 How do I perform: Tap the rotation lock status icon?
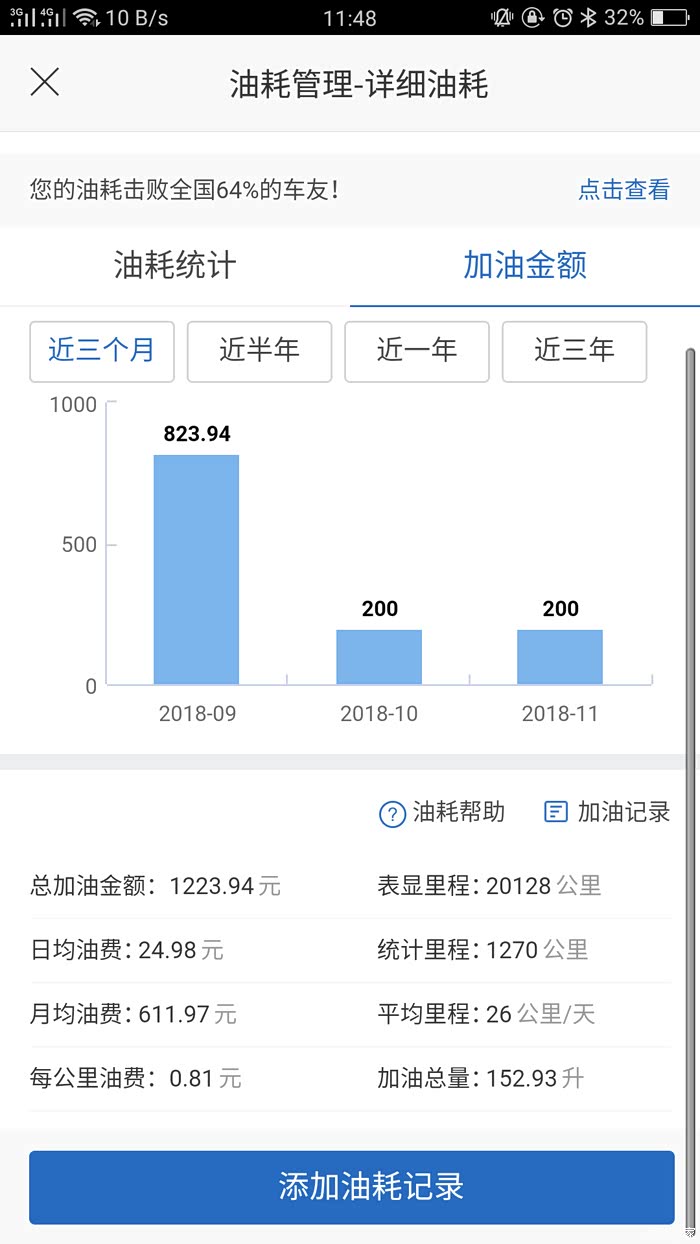(x=533, y=17)
